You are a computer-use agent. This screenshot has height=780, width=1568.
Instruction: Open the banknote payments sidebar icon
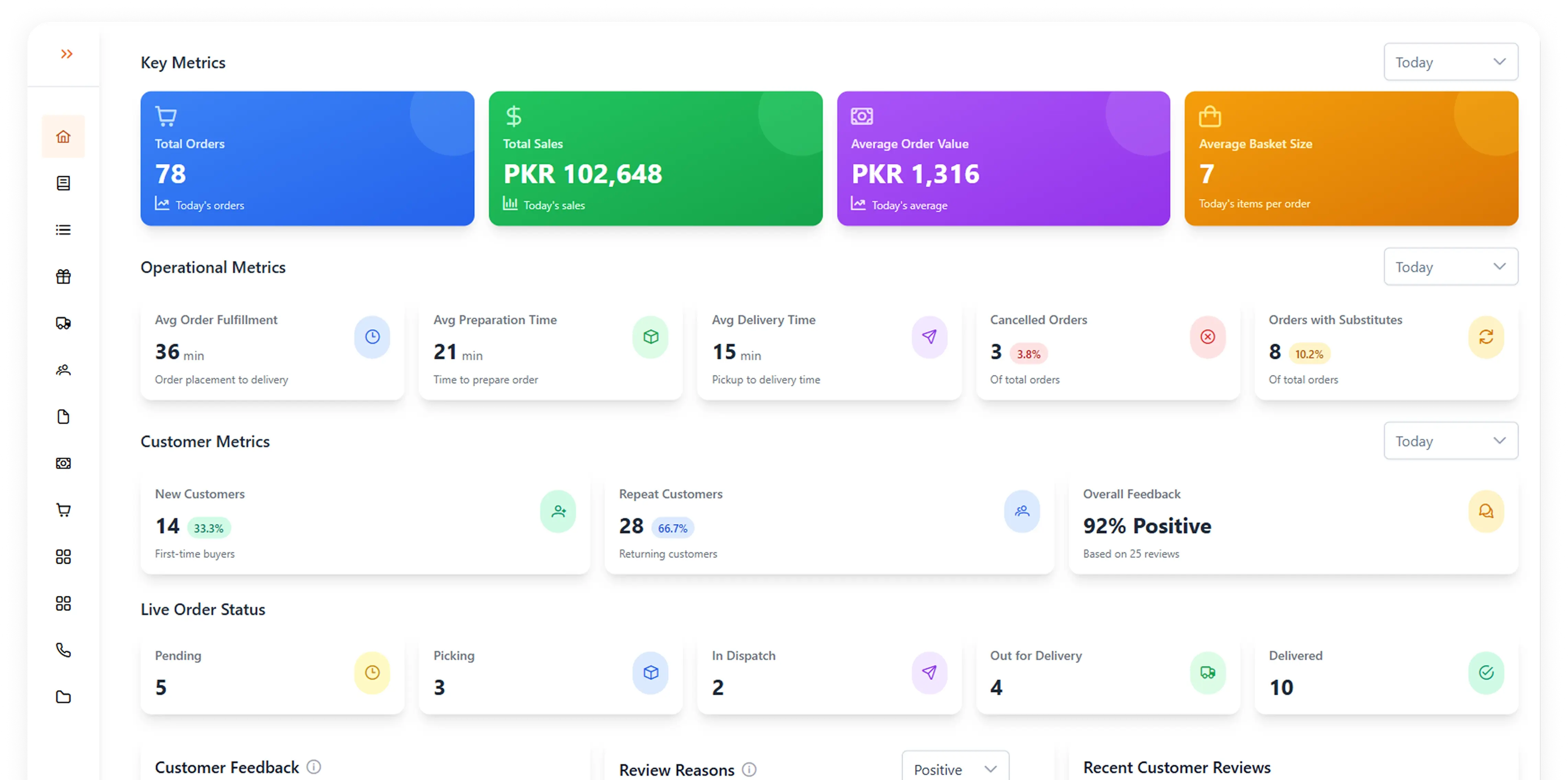pyautogui.click(x=63, y=463)
